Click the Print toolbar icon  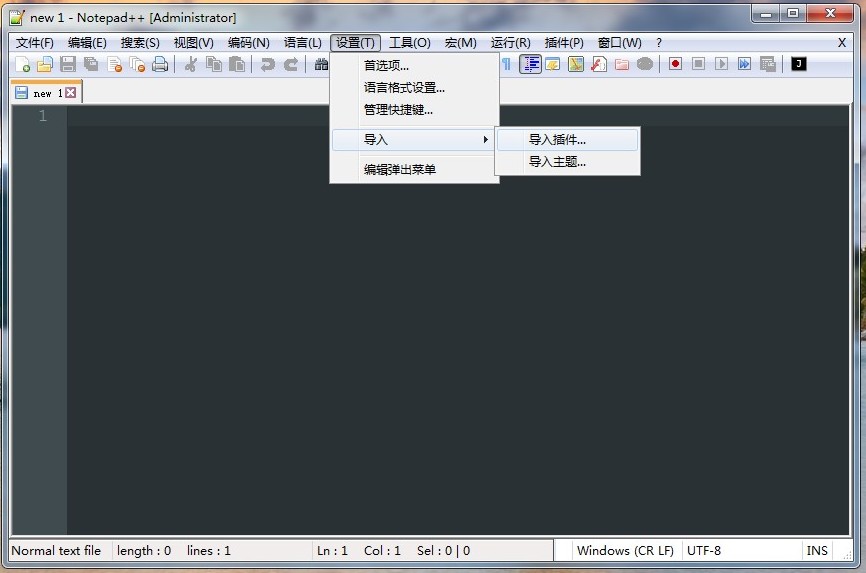tap(160, 65)
